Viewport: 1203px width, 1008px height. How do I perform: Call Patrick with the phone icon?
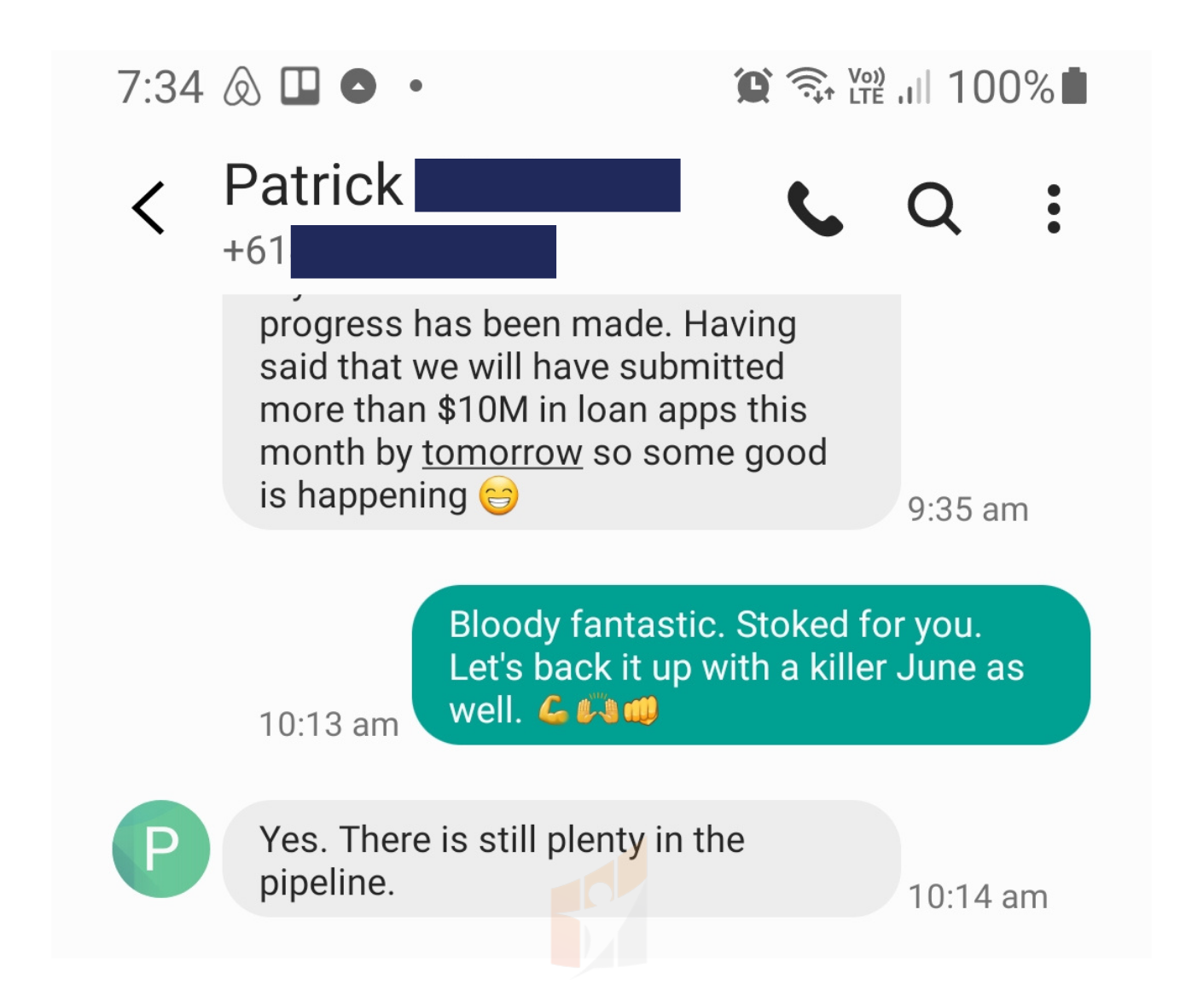(815, 208)
